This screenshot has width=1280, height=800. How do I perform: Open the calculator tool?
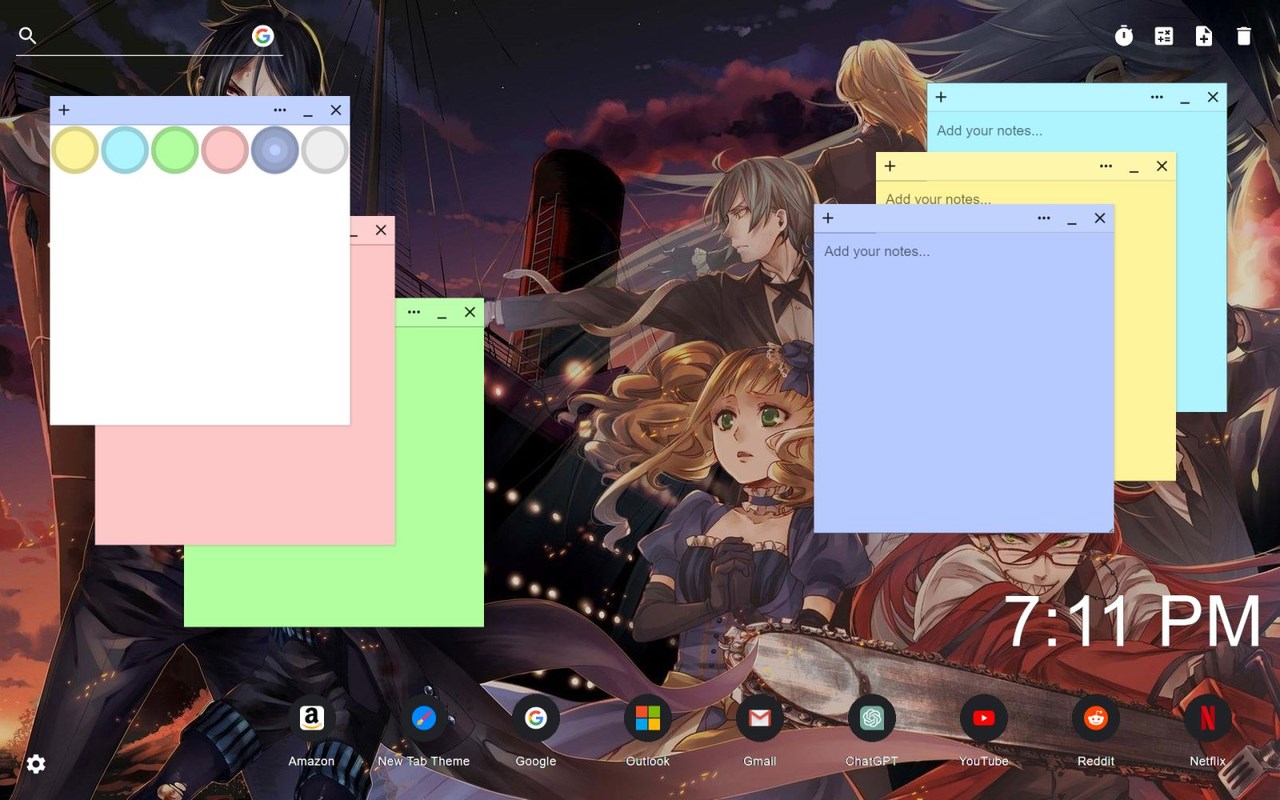click(x=1164, y=36)
